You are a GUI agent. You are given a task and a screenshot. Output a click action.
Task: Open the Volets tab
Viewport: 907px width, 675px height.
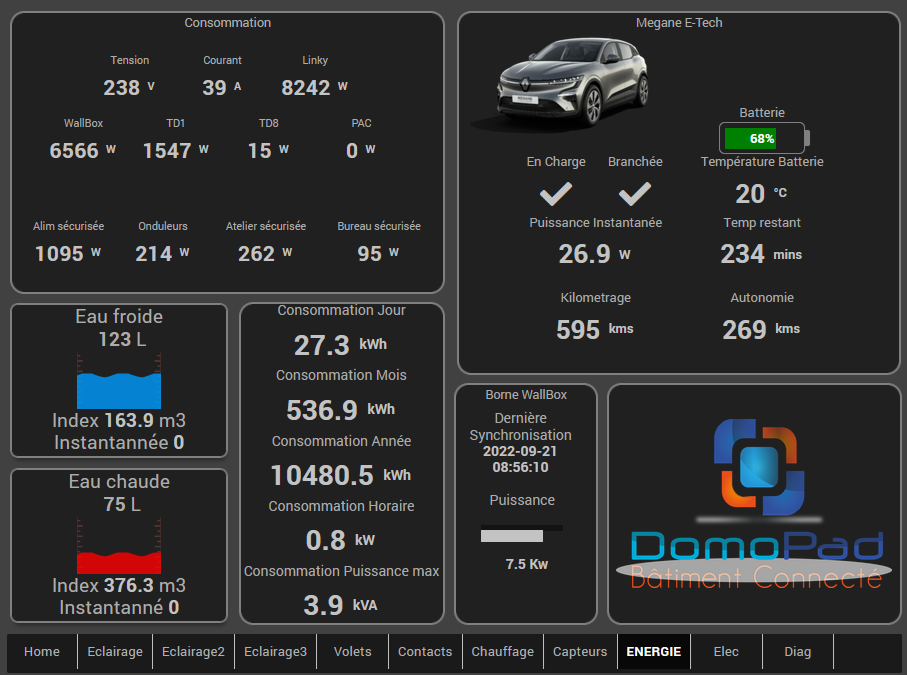[352, 651]
